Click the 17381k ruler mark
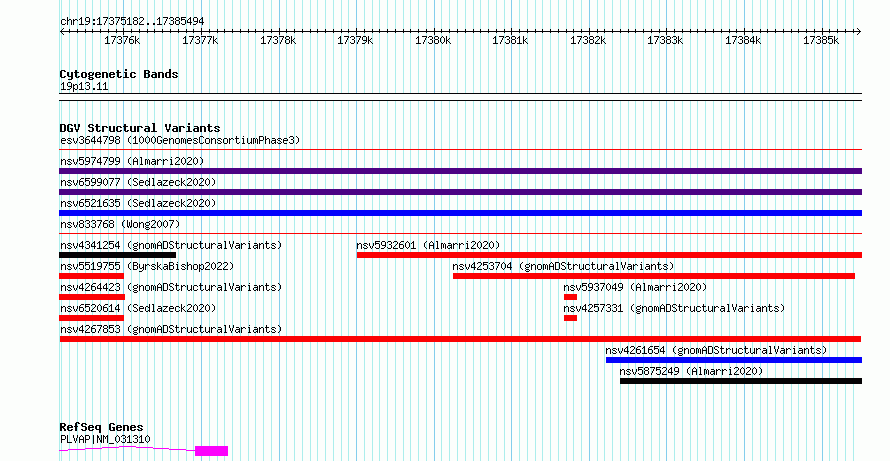The image size is (890, 461). [510, 40]
